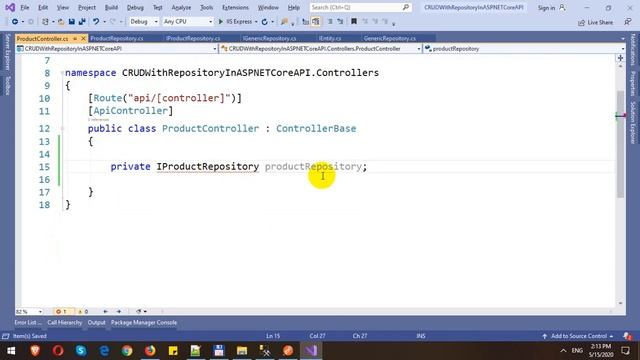The image size is (640, 360).
Task: Click the Toggle Bookmark icon
Action: point(354,22)
